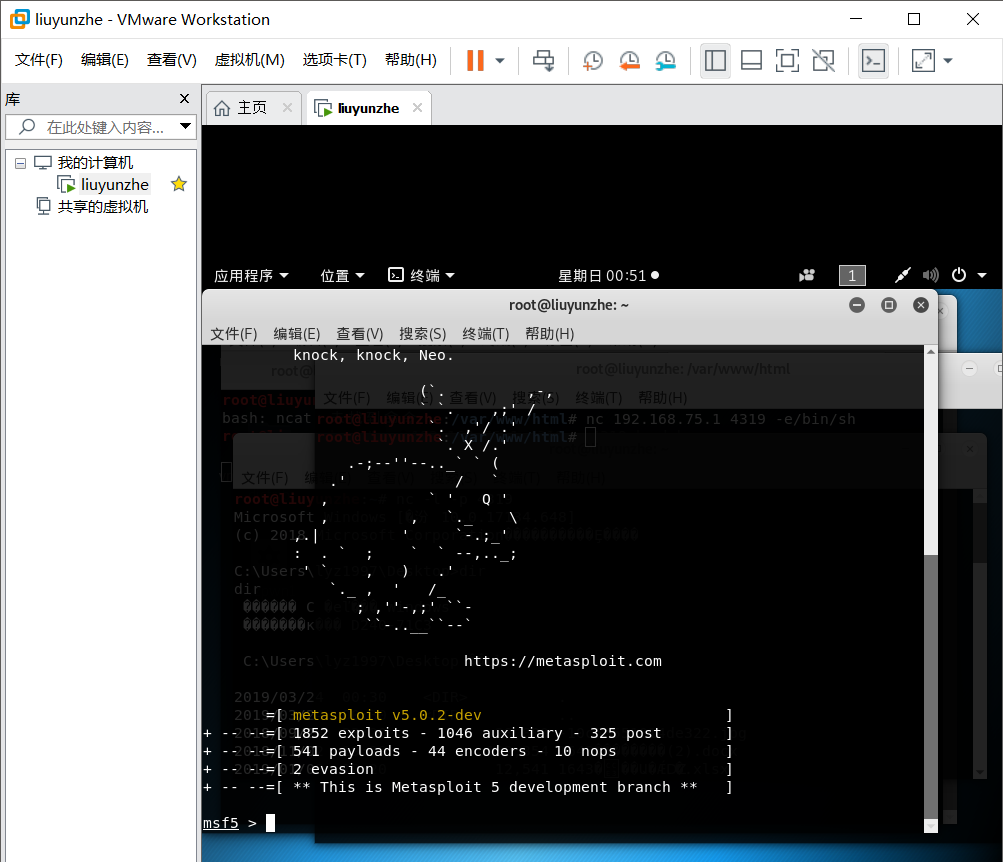The width and height of the screenshot is (1003, 862).
Task: Toggle Unity mode icon
Action: (x=823, y=61)
